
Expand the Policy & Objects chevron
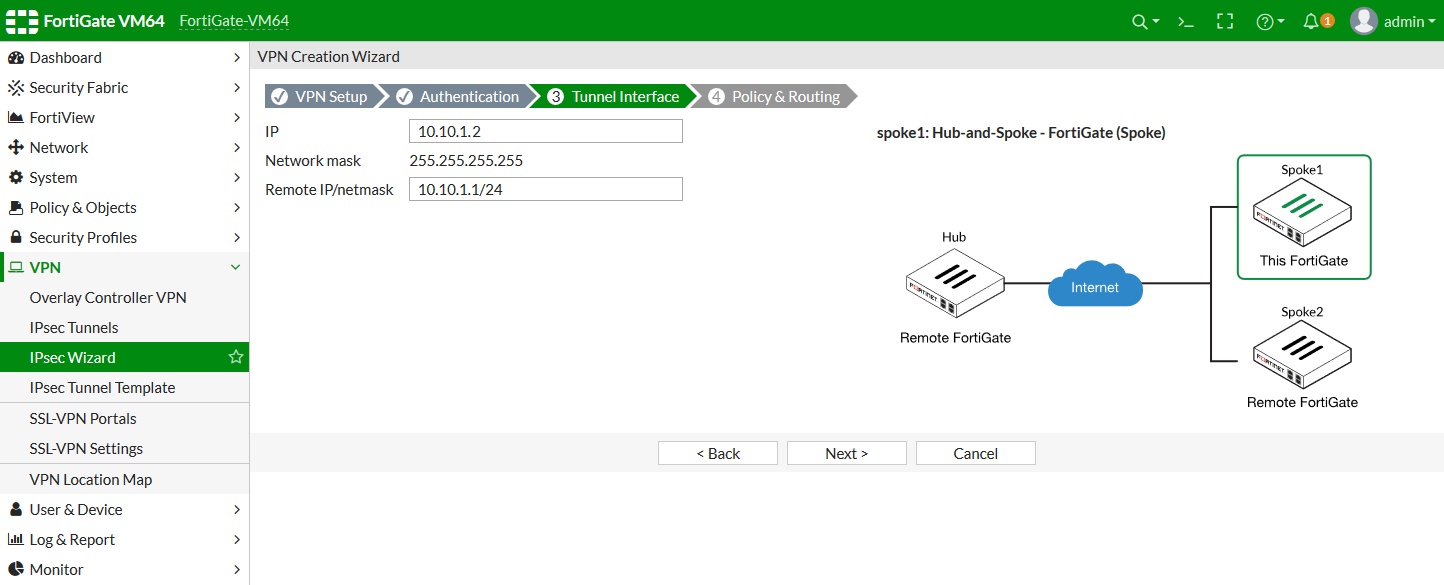[237, 208]
